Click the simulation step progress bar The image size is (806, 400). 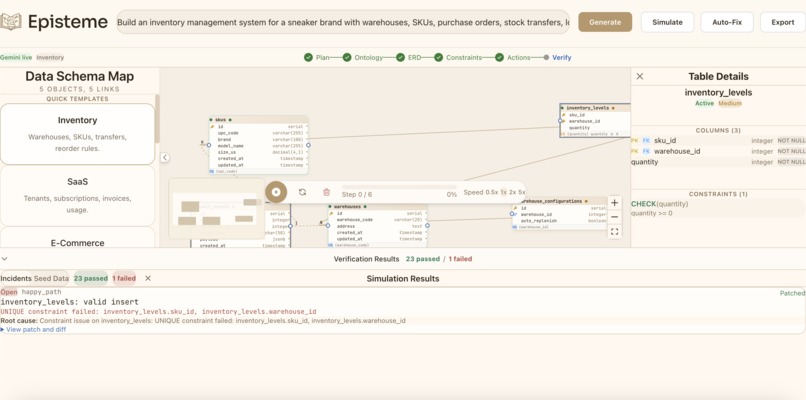coord(399,187)
